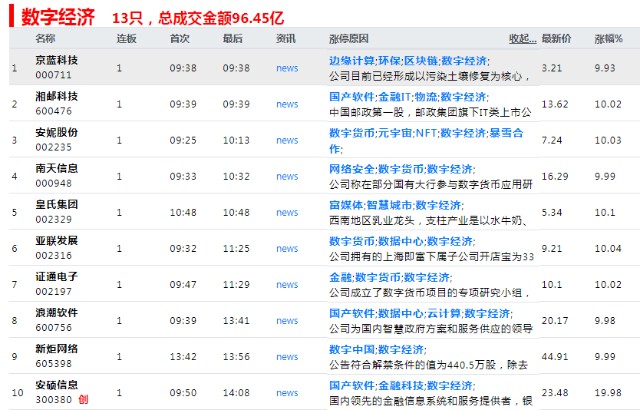This screenshot has height=410, width=640.
Task: Open news link for 证通电子
Action: click(287, 285)
